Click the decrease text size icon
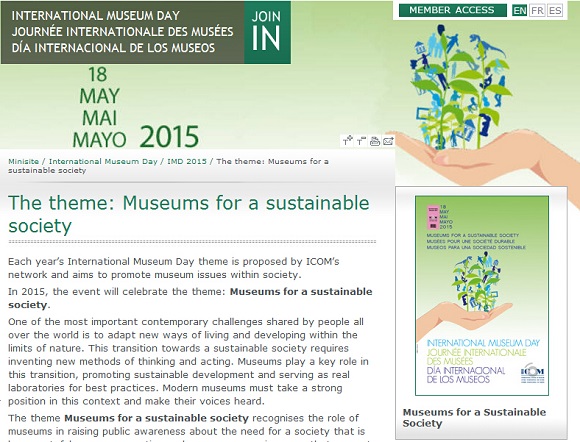Image resolution: width=580 pixels, height=442 pixels. coord(361,141)
